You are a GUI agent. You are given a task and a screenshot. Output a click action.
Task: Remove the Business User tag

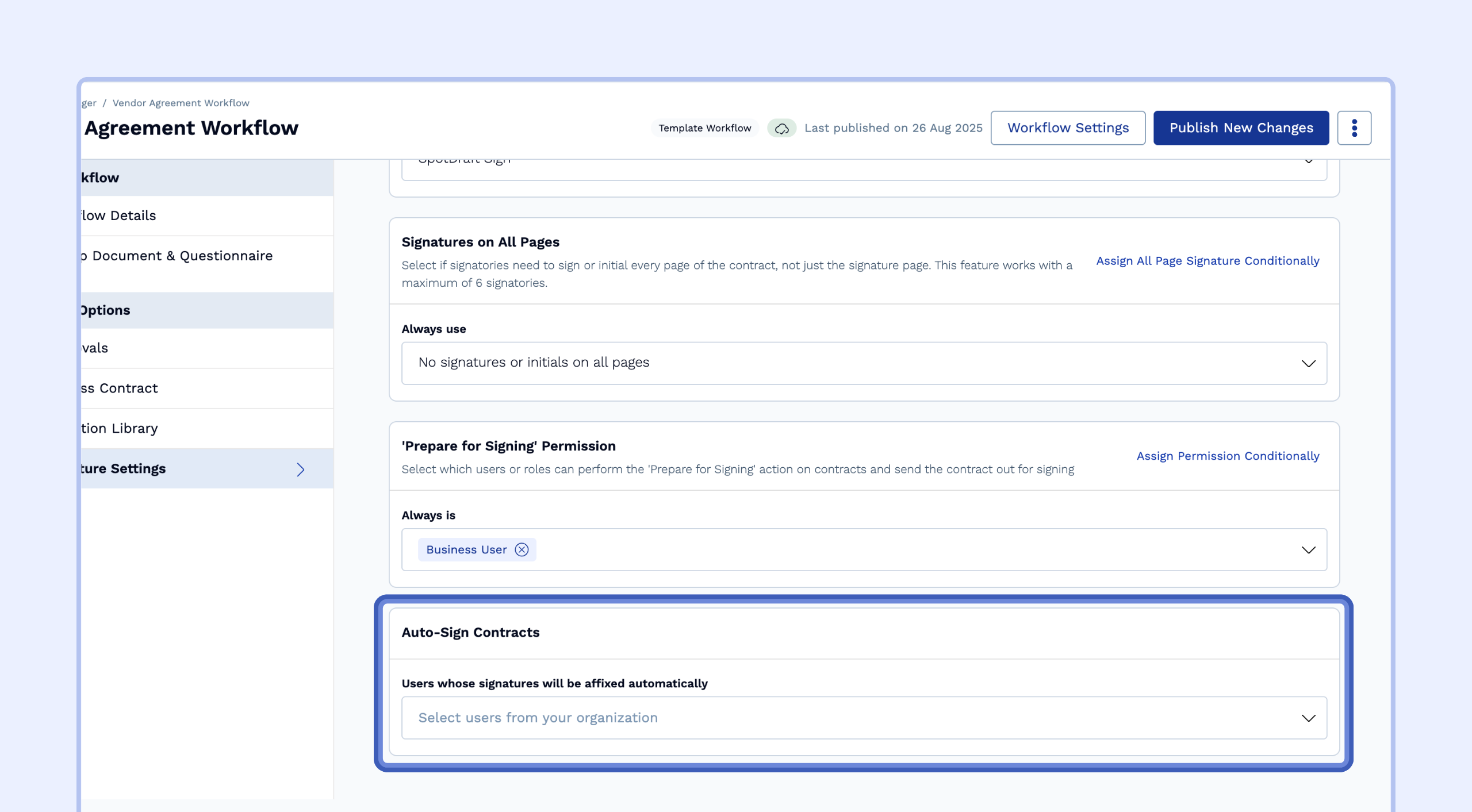(522, 549)
